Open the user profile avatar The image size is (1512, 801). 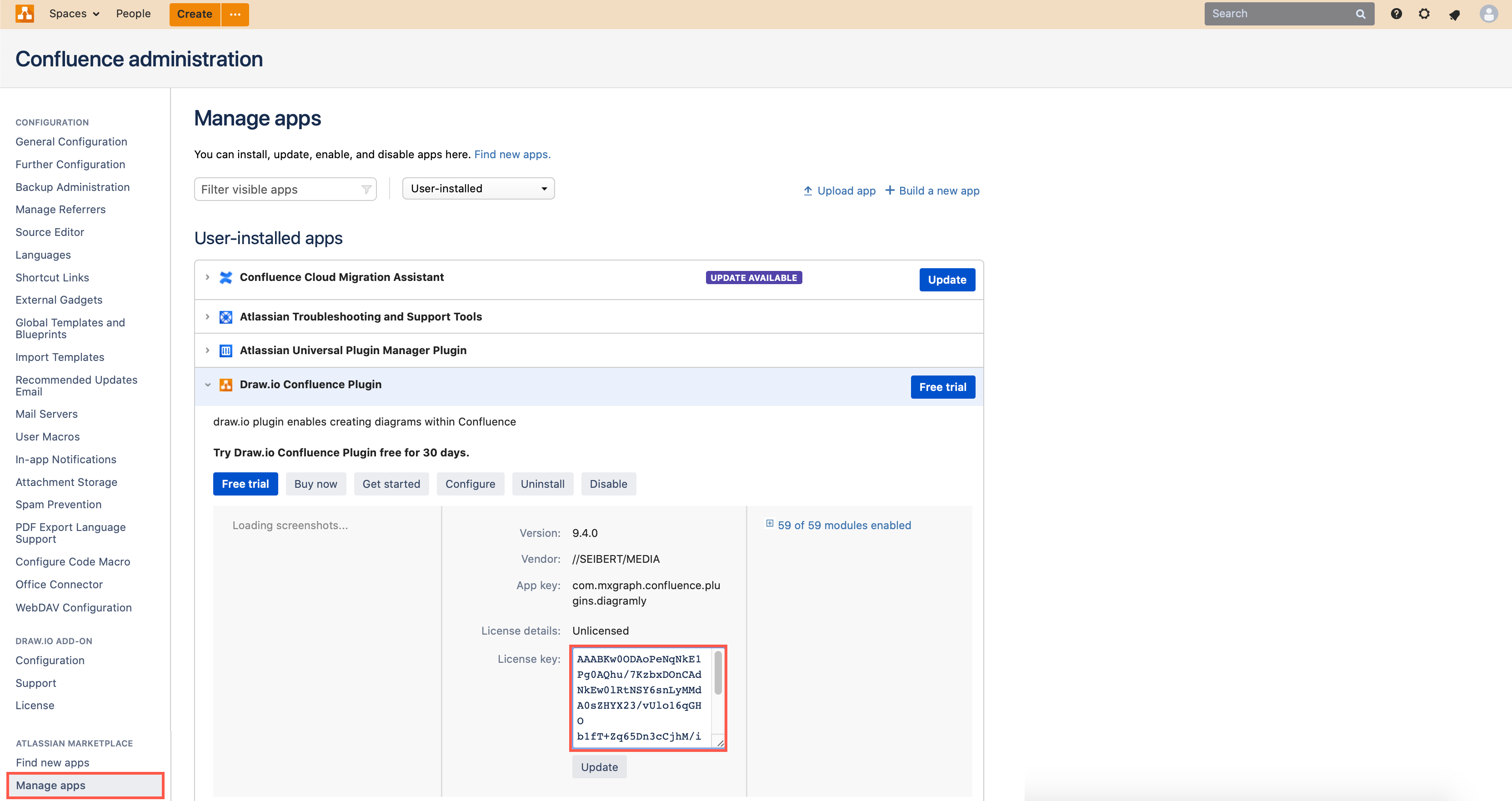coord(1489,14)
